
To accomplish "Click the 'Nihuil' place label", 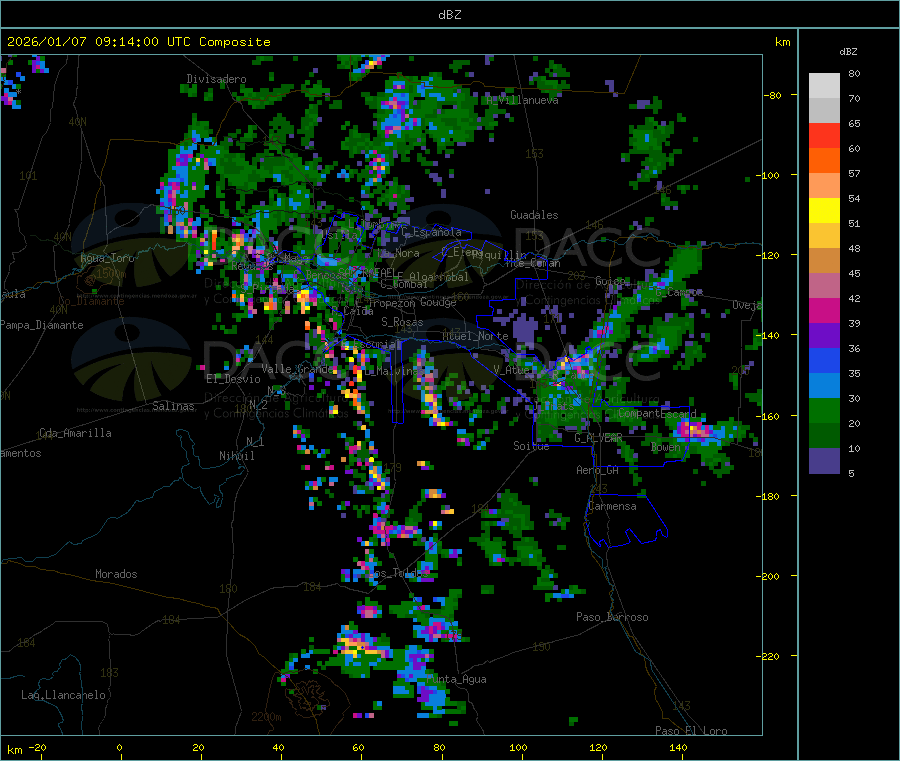I will coord(237,456).
